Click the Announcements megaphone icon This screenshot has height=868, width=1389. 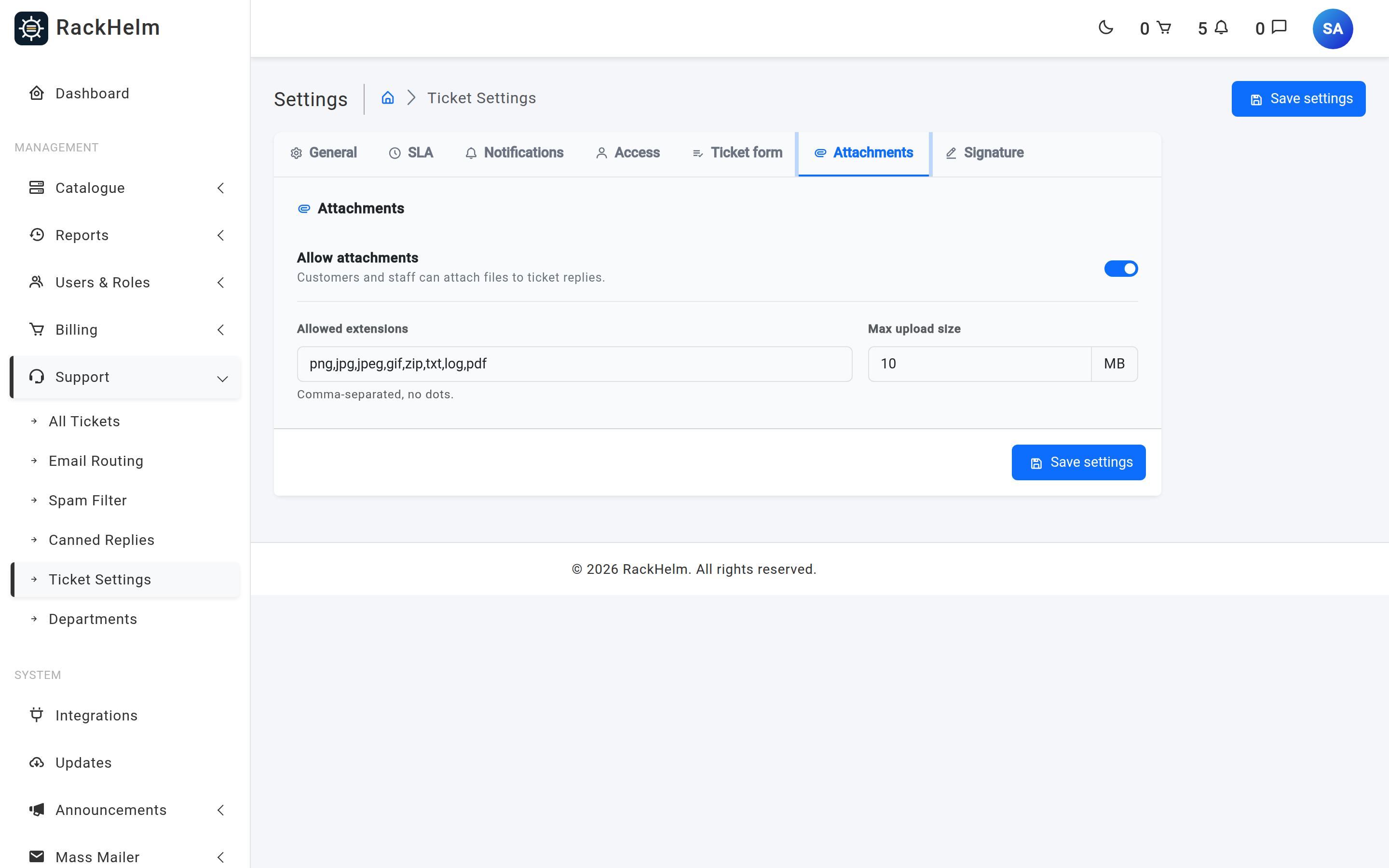click(x=37, y=810)
